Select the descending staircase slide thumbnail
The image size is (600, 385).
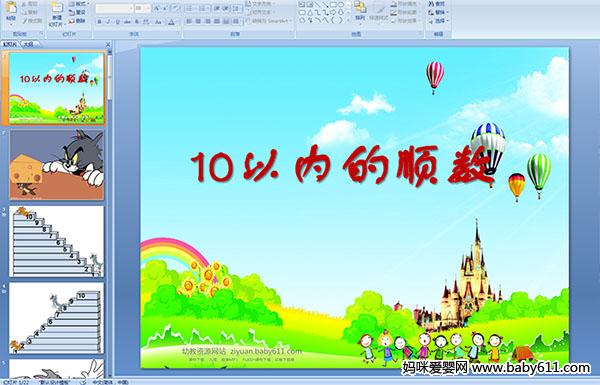[57, 241]
